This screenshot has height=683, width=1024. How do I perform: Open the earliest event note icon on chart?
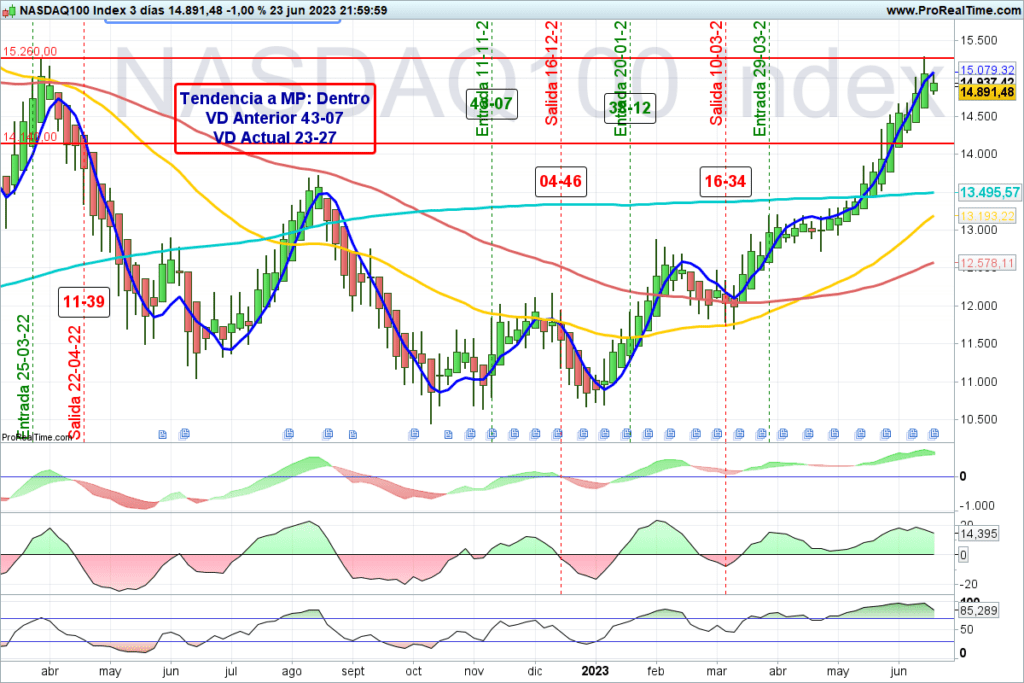click(x=163, y=434)
